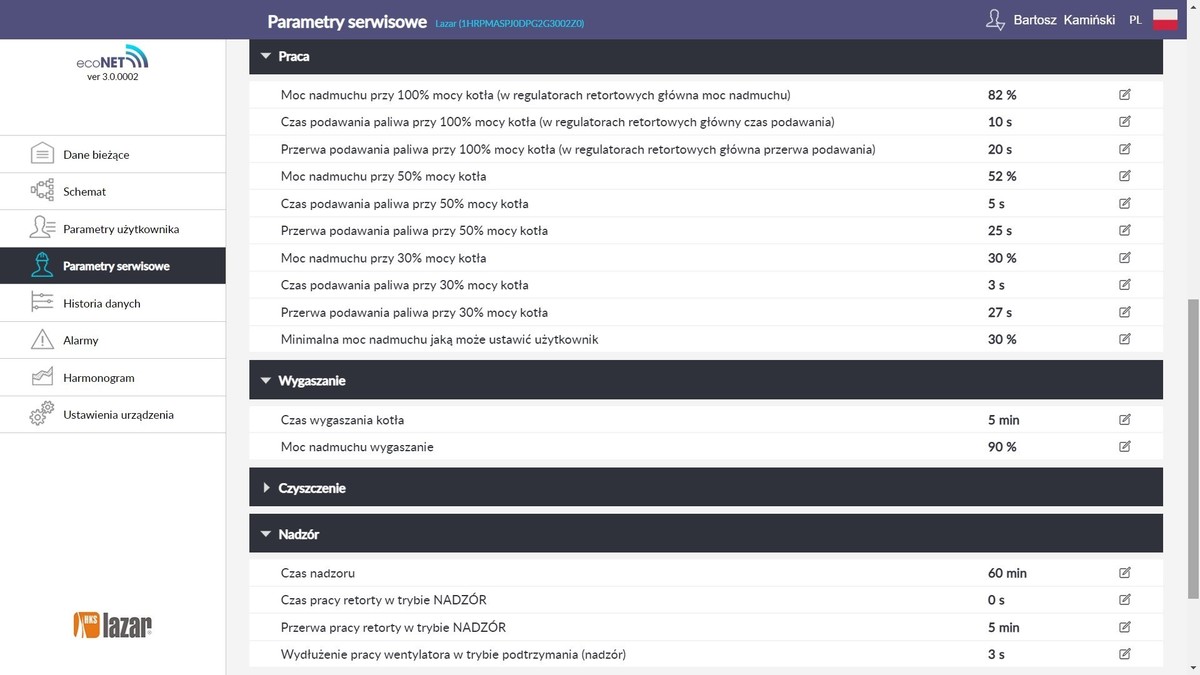1200x675 pixels.
Task: Expand the Czyszczenie section
Action: [266, 488]
